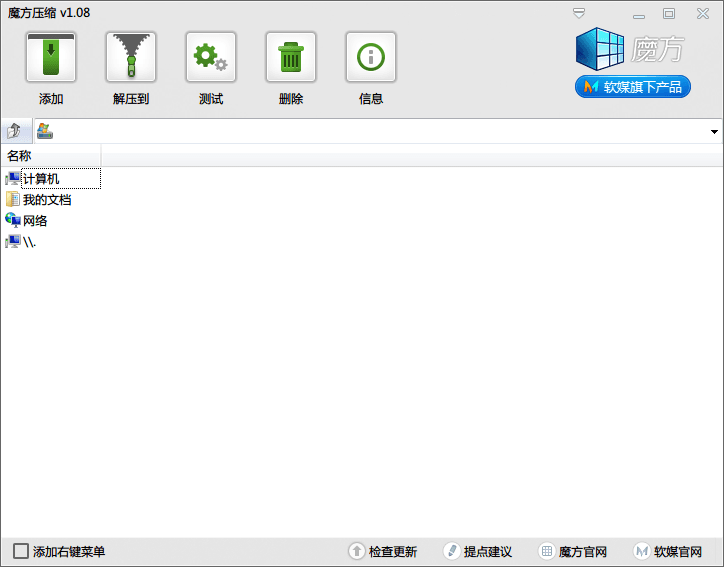724x567 pixels.
Task: Click the 解压到 (Extract to) zipper icon
Action: [131, 57]
